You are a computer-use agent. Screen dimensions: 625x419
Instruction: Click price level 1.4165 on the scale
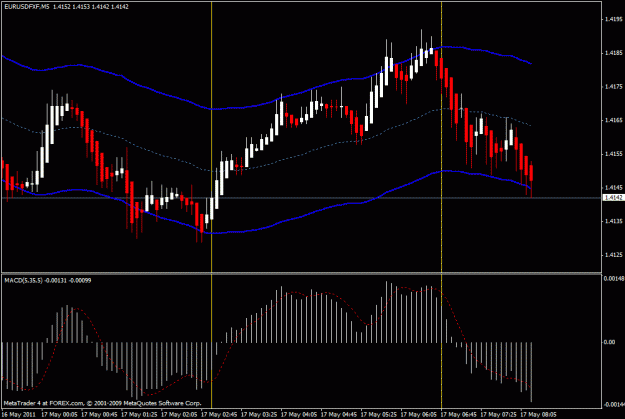click(x=614, y=120)
